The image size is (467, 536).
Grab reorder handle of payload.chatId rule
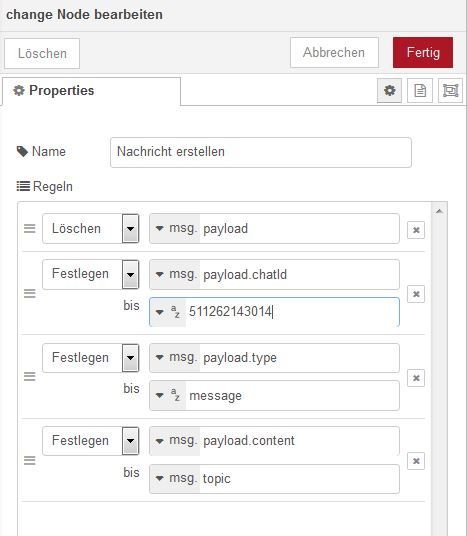click(29, 293)
